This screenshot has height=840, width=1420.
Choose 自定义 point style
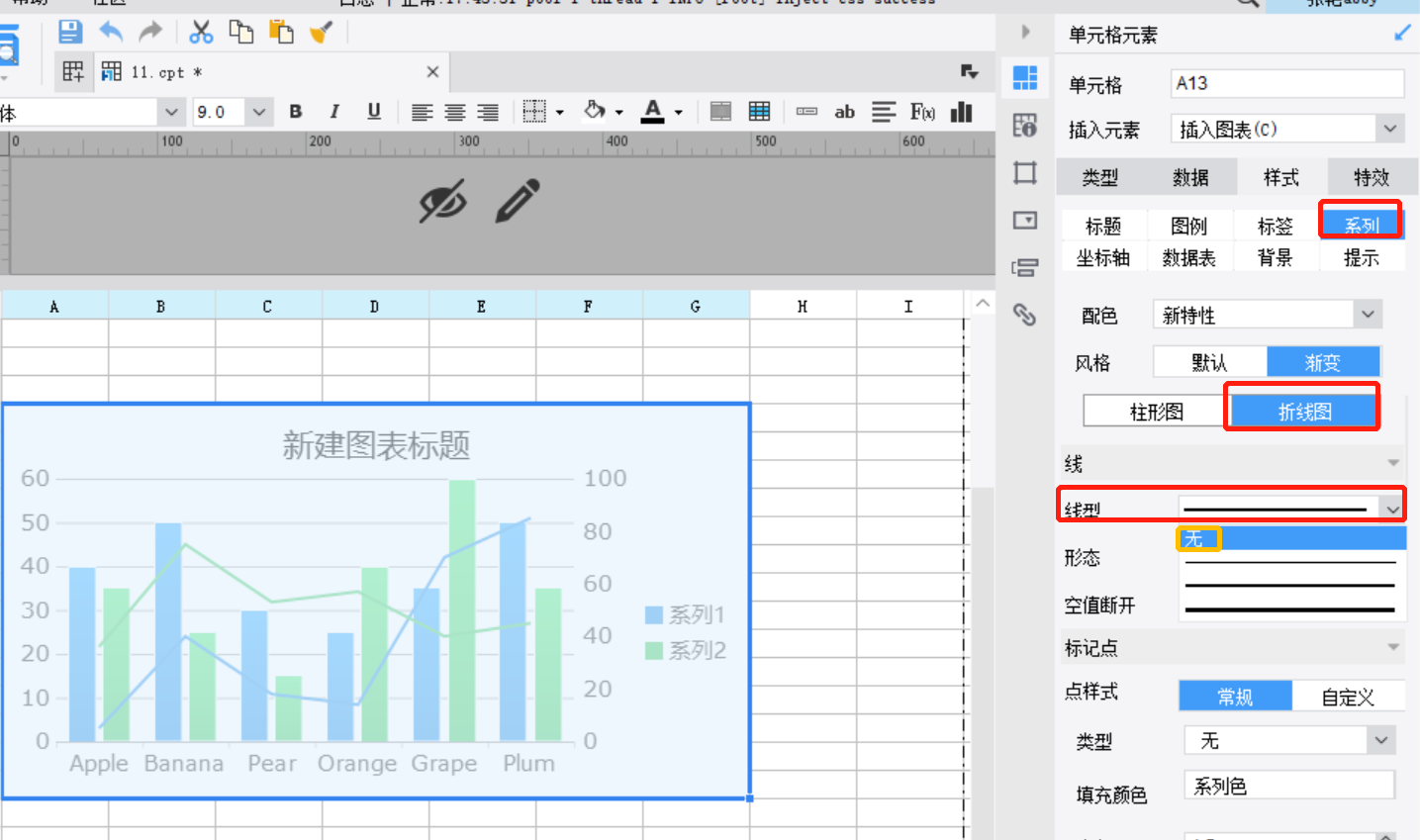point(1348,697)
